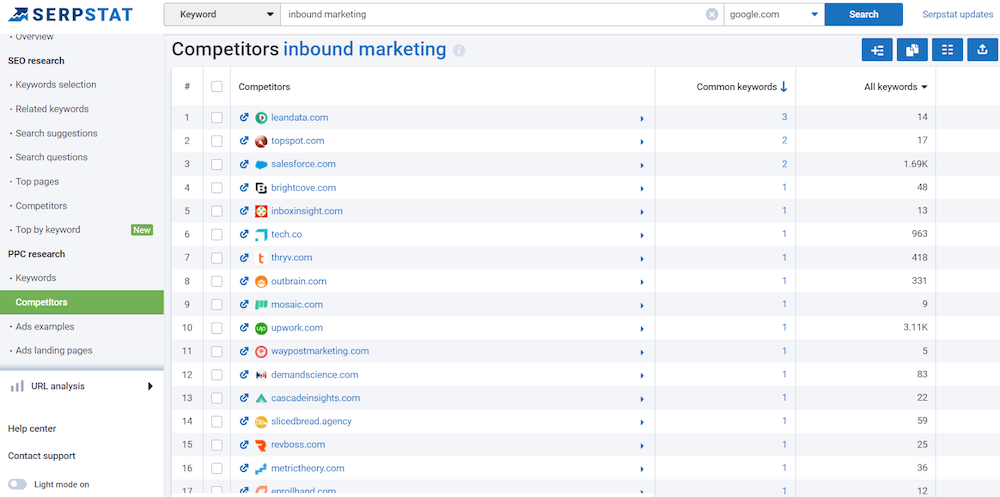
Task: Expand the google.com search engine dropdown
Action: (773, 15)
